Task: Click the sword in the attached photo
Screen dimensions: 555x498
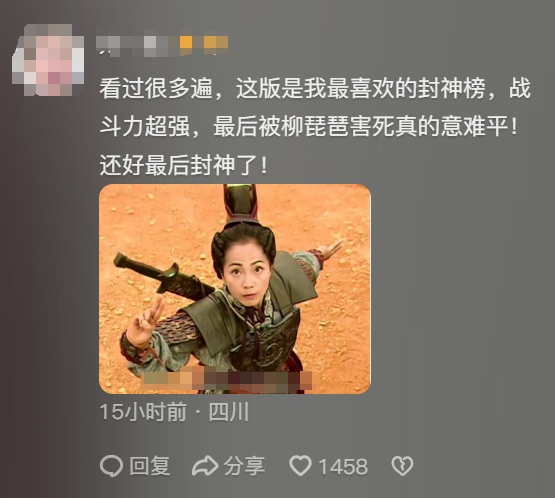Action: pos(163,277)
